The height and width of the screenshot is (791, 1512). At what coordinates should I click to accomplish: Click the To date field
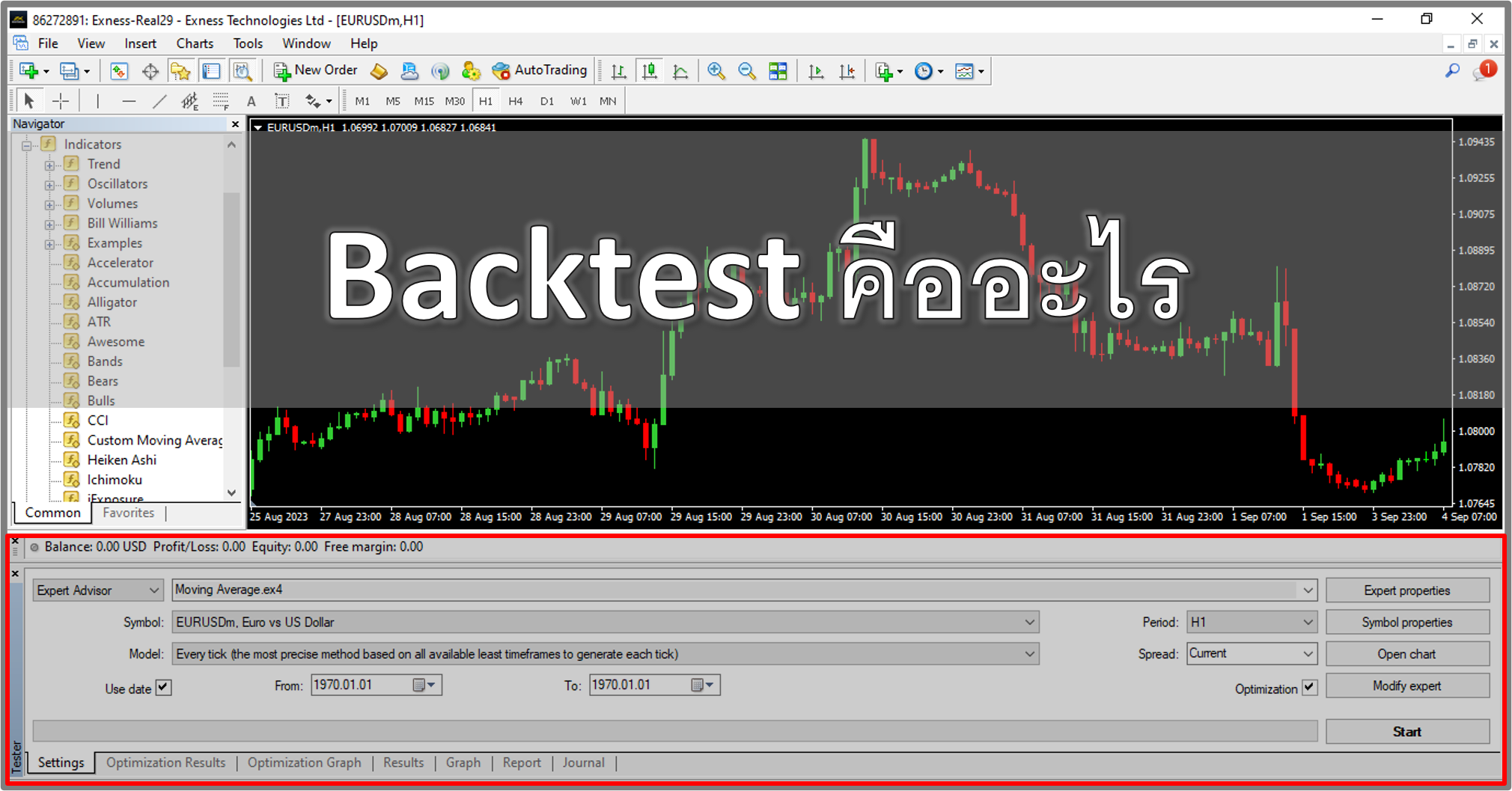point(654,685)
